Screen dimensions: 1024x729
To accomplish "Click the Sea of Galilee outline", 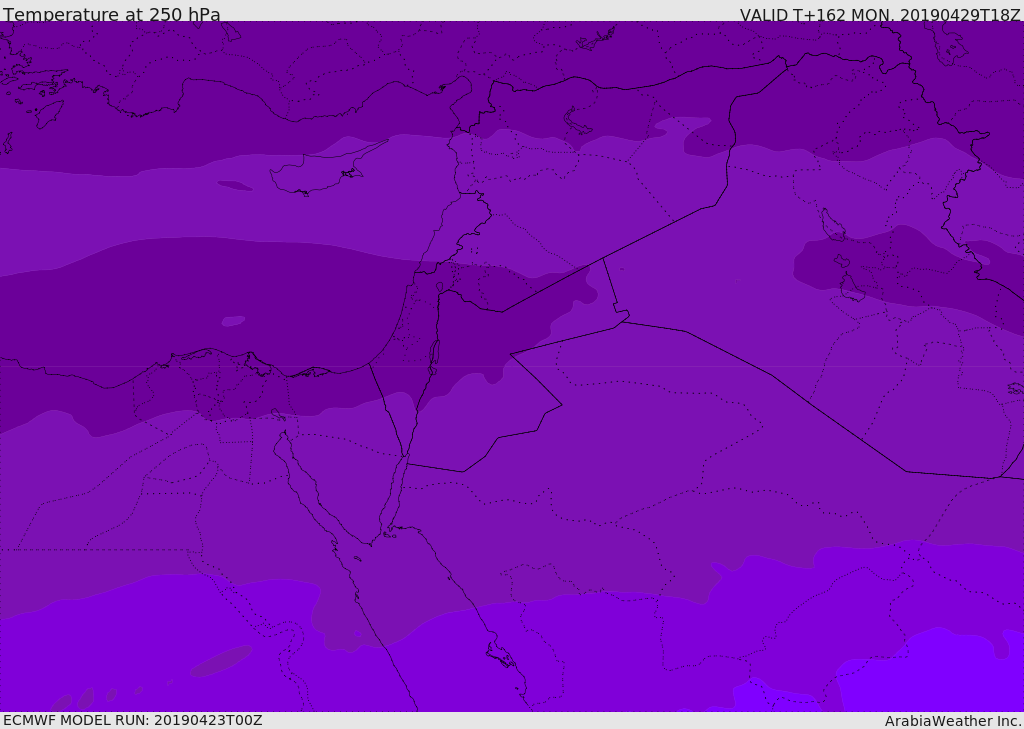I will tap(439, 287).
